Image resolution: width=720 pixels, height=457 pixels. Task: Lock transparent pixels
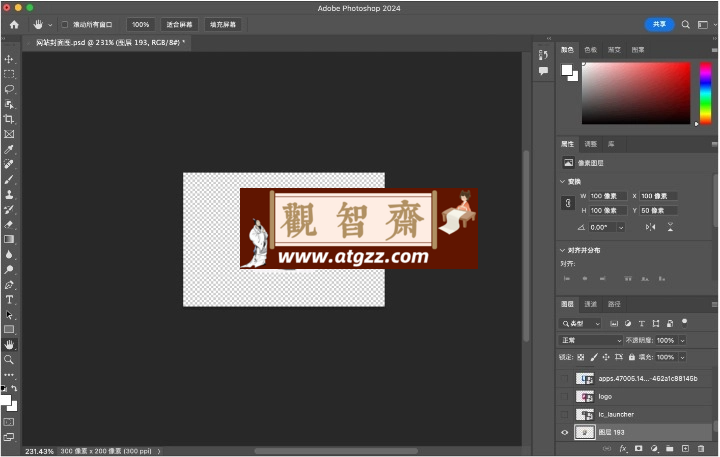click(x=581, y=357)
